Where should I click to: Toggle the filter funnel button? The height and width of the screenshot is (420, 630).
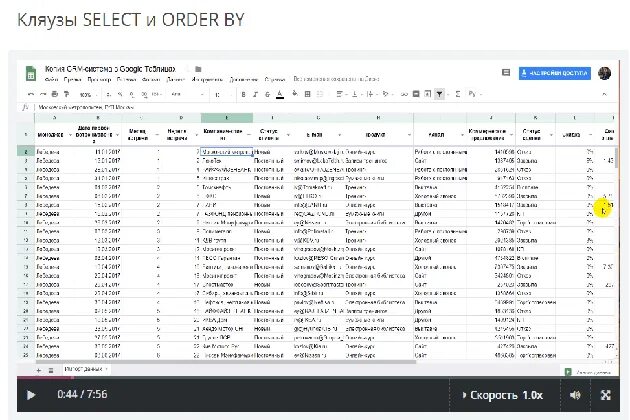pyautogui.click(x=440, y=94)
